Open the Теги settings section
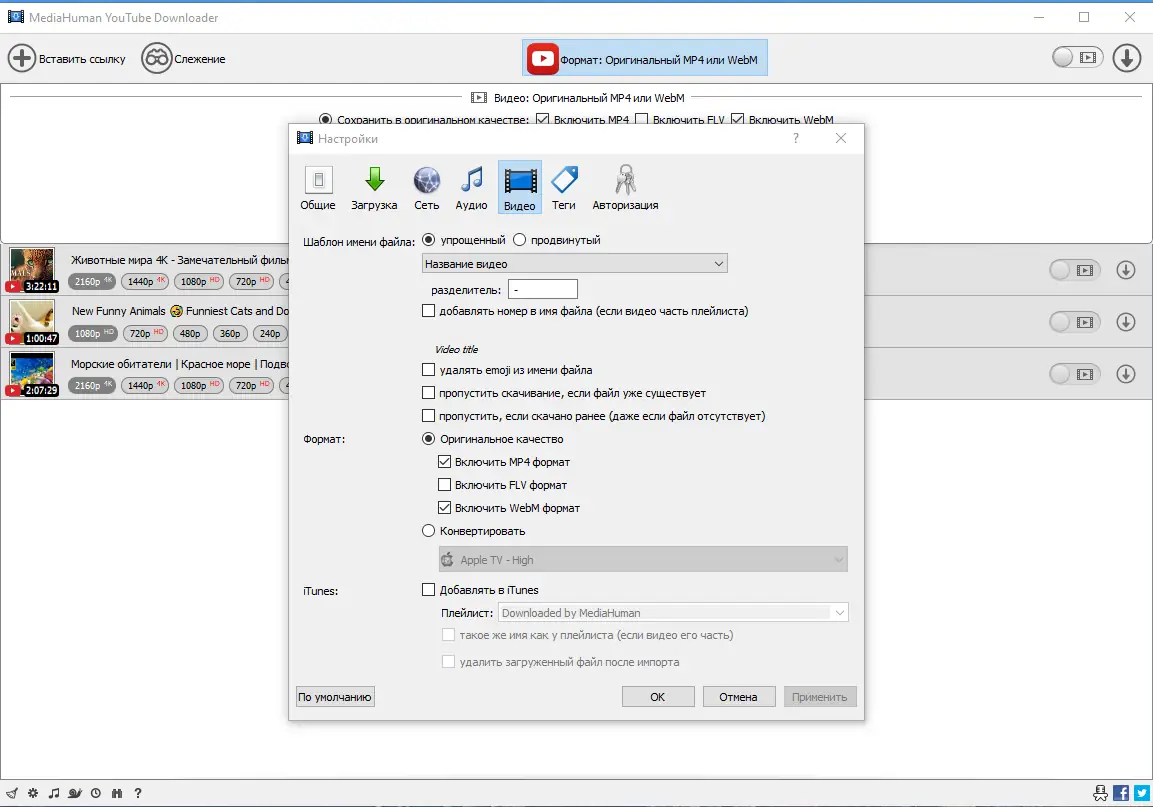Viewport: 1153px width, 807px height. coord(563,186)
